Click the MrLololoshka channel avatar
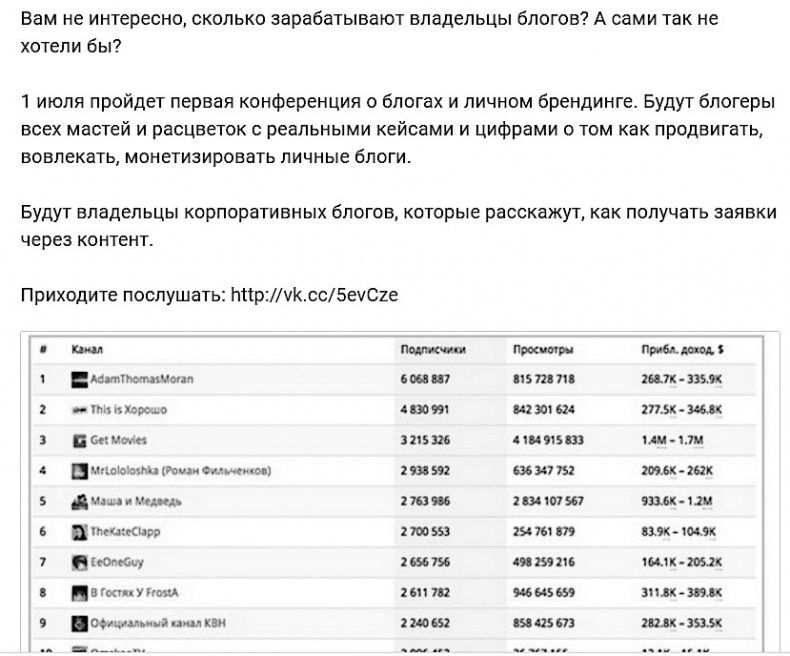Viewport: 790px width, 656px height. click(80, 471)
